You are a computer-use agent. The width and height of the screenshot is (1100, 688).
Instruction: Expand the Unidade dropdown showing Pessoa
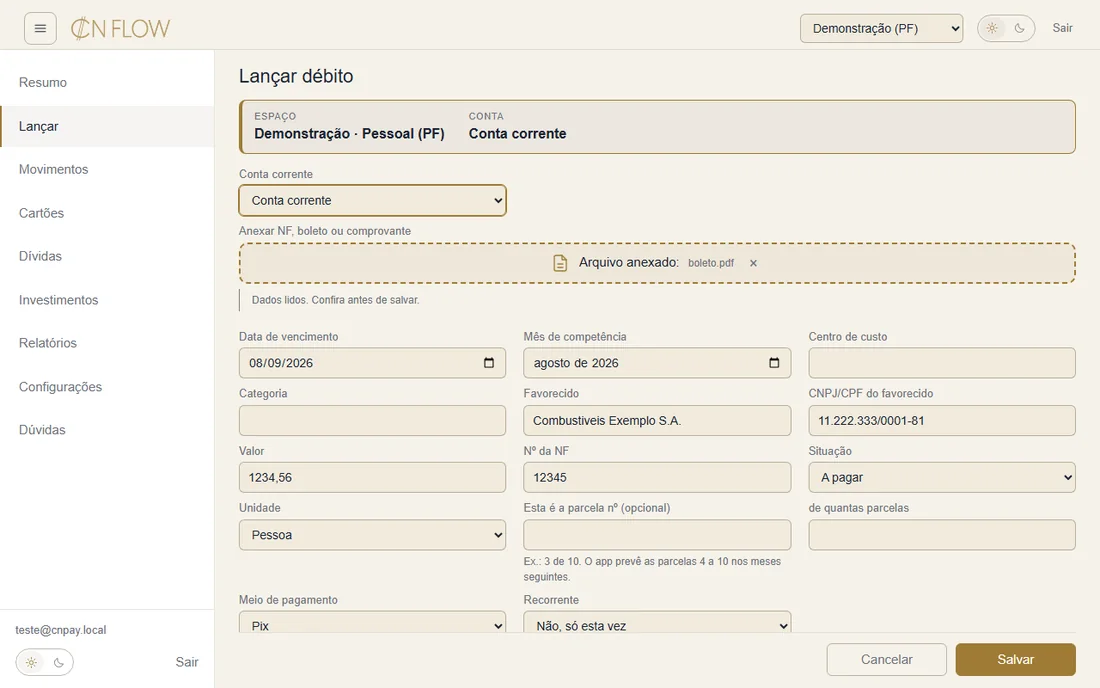pyautogui.click(x=373, y=535)
